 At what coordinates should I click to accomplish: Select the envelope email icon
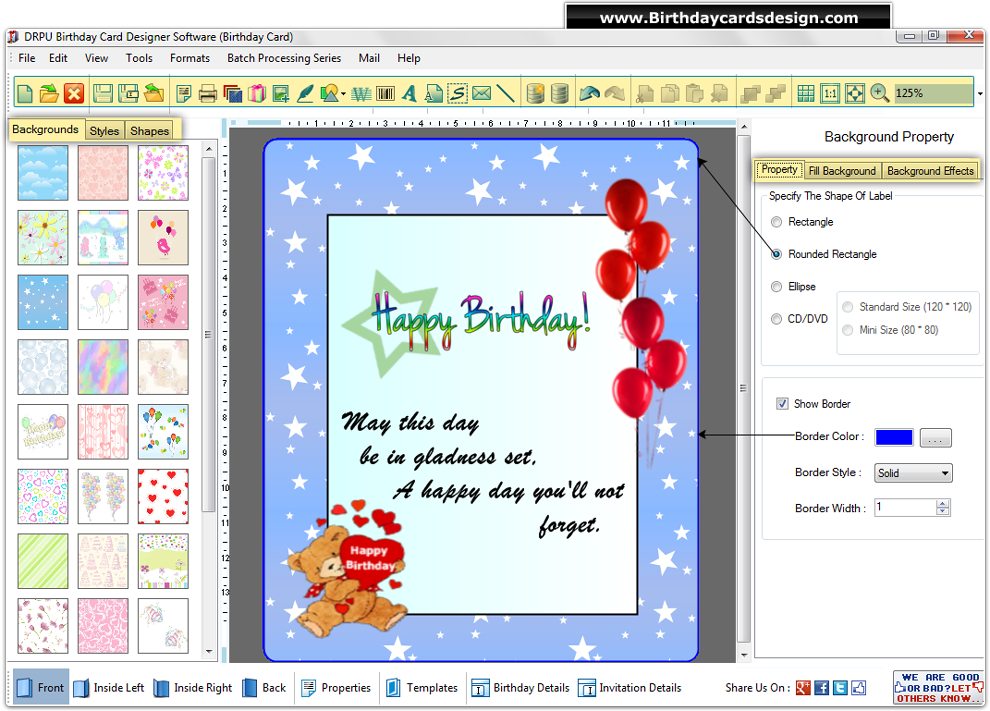coord(481,92)
